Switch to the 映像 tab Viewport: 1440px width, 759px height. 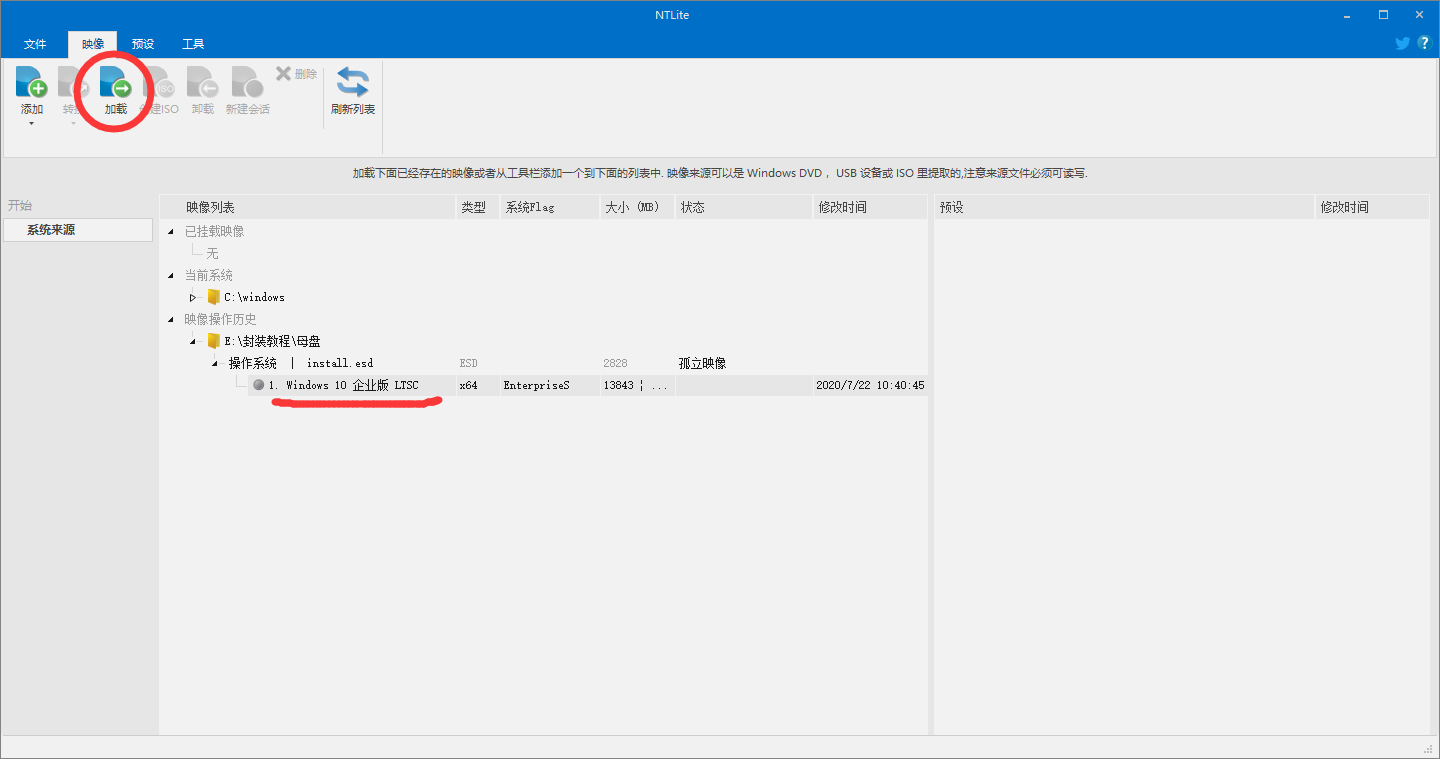93,44
